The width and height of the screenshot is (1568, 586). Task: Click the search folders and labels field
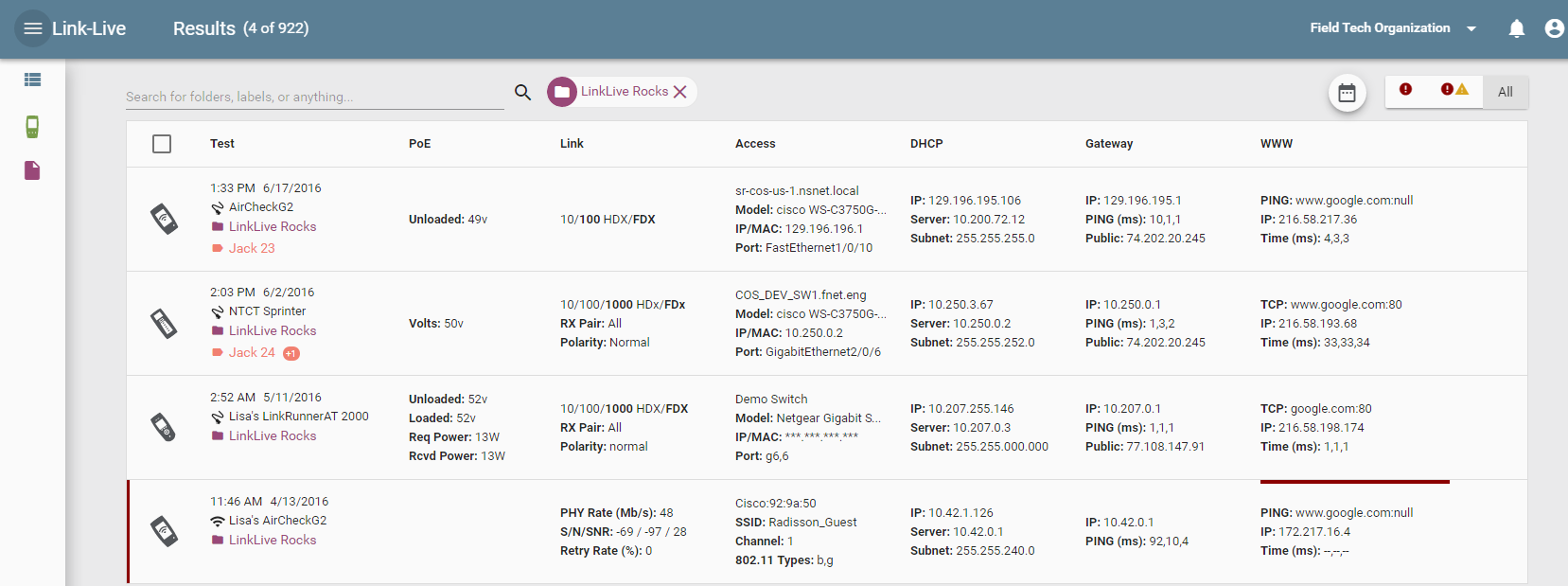click(314, 97)
